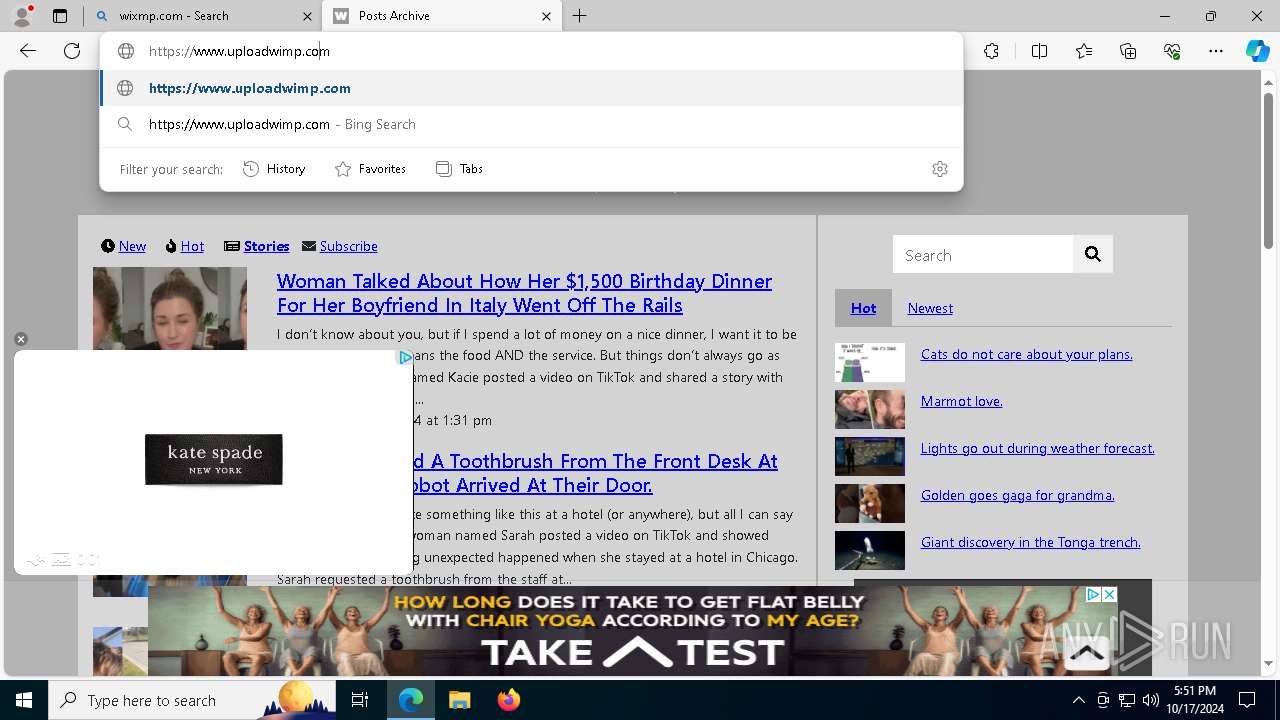Viewport: 1280px width, 720px height.
Task: Close the kate spade floating ad
Action: 20,340
